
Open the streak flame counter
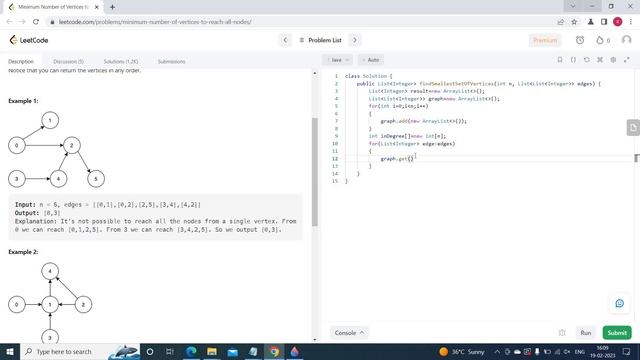coord(603,40)
